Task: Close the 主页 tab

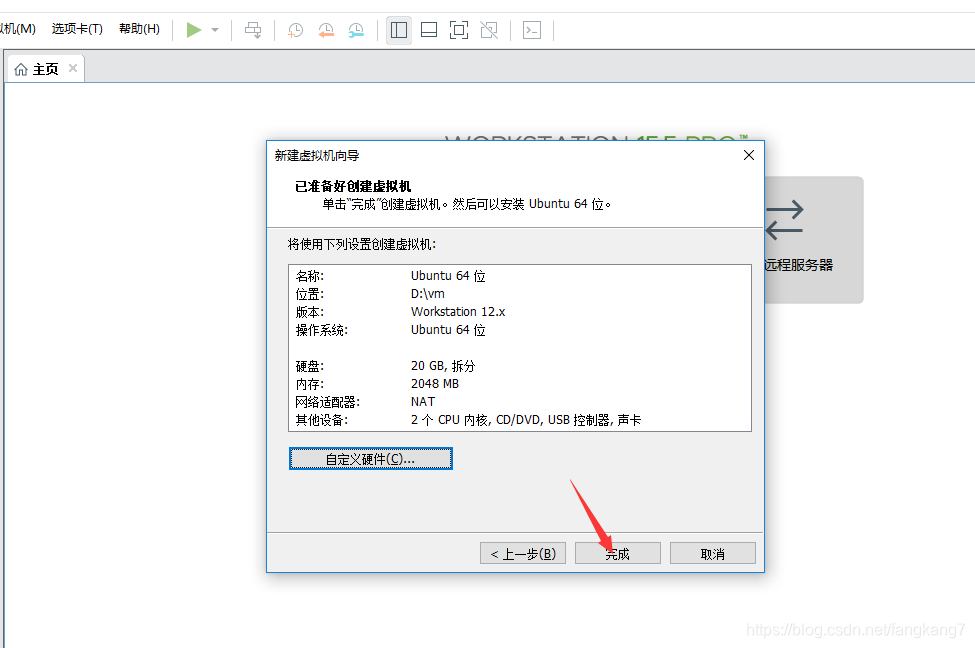Action: pos(73,68)
